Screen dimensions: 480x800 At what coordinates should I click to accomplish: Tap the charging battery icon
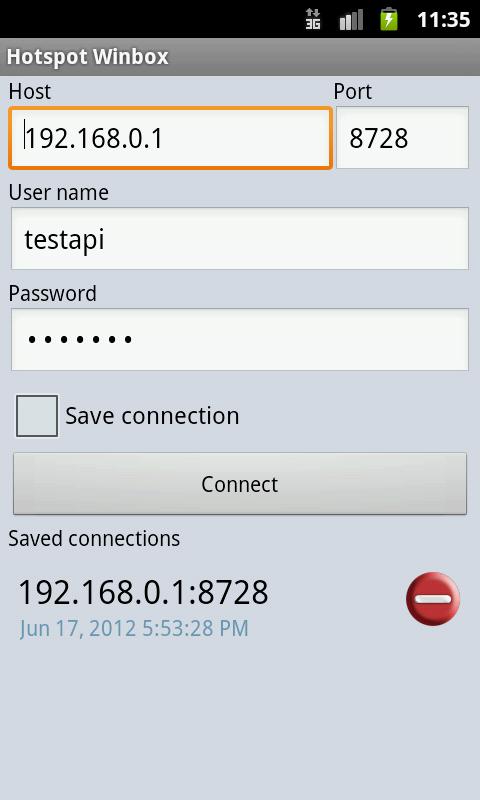[x=389, y=19]
